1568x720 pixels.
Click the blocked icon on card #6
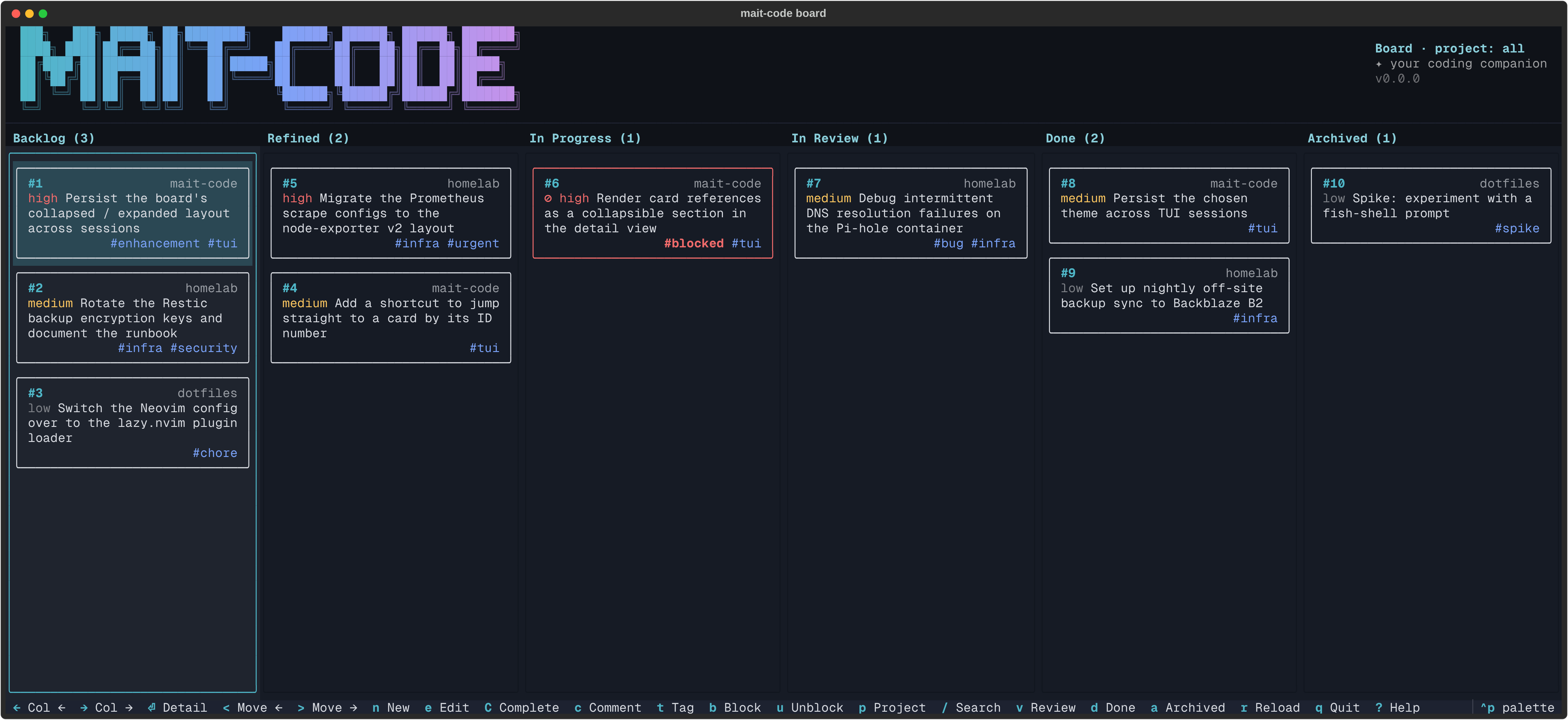coord(548,199)
